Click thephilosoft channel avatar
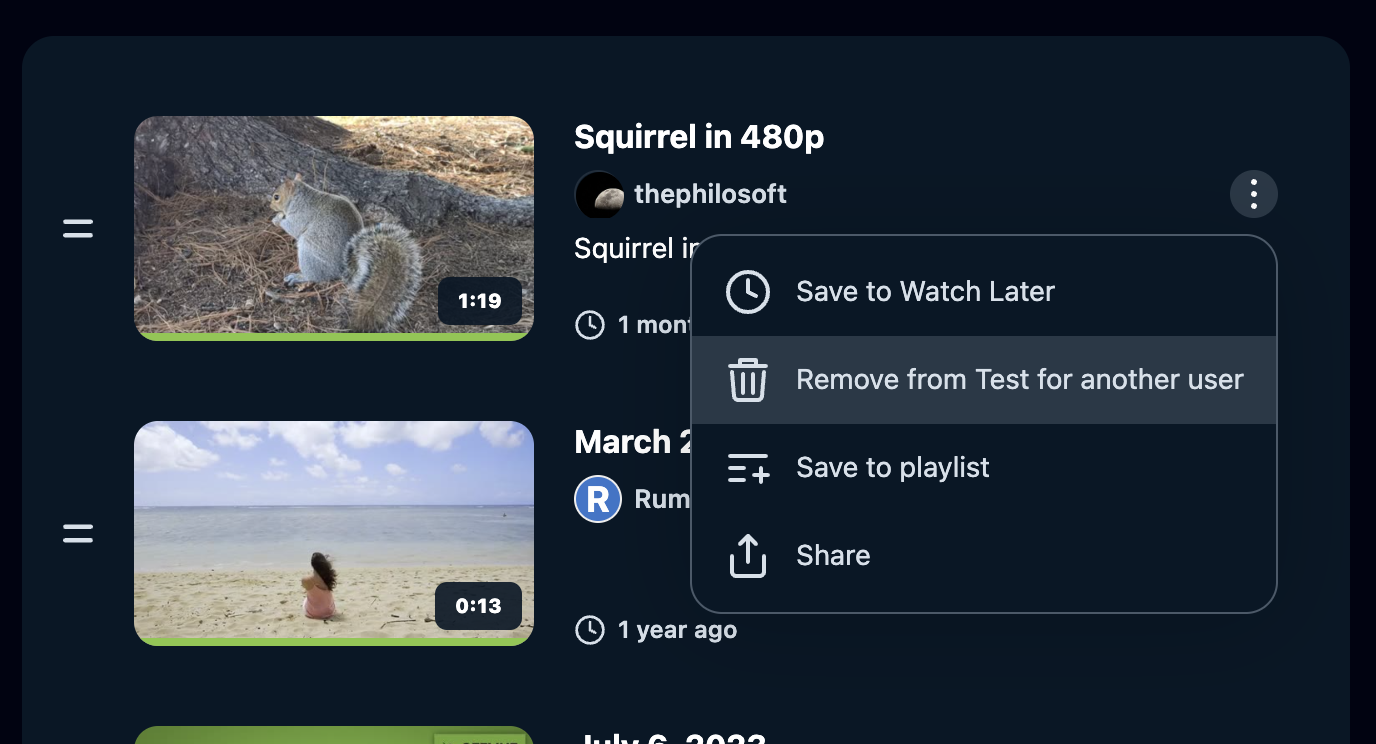Image resolution: width=1376 pixels, height=744 pixels. [x=598, y=195]
